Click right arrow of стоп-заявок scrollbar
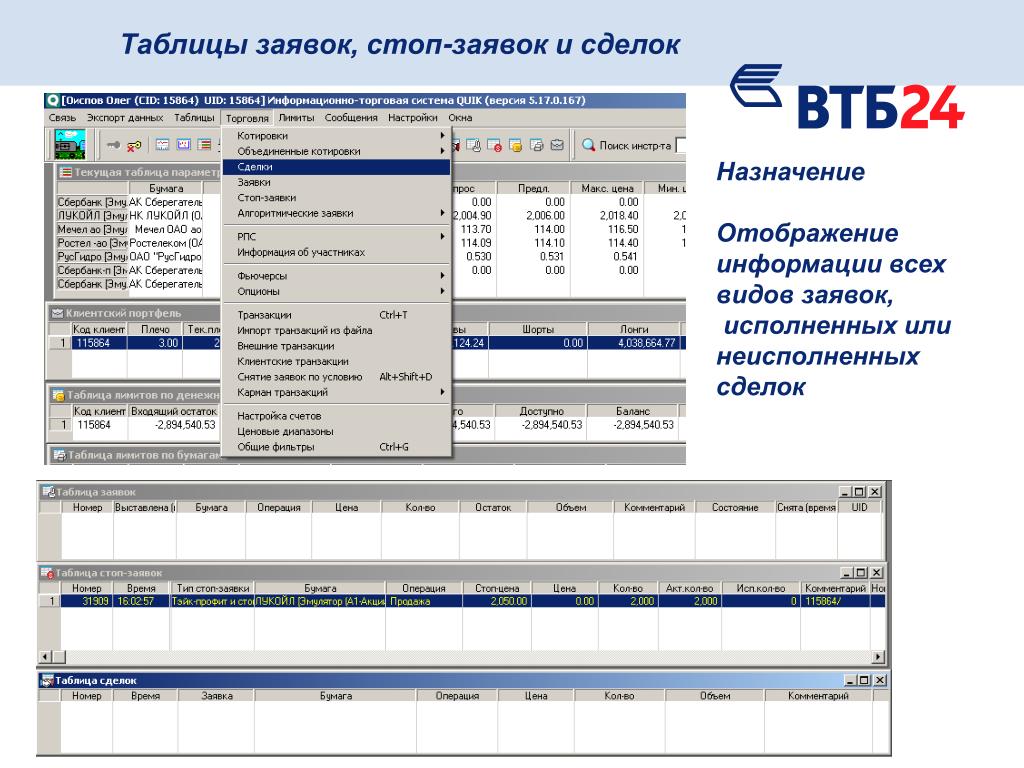The width and height of the screenshot is (1024, 768). tap(878, 657)
